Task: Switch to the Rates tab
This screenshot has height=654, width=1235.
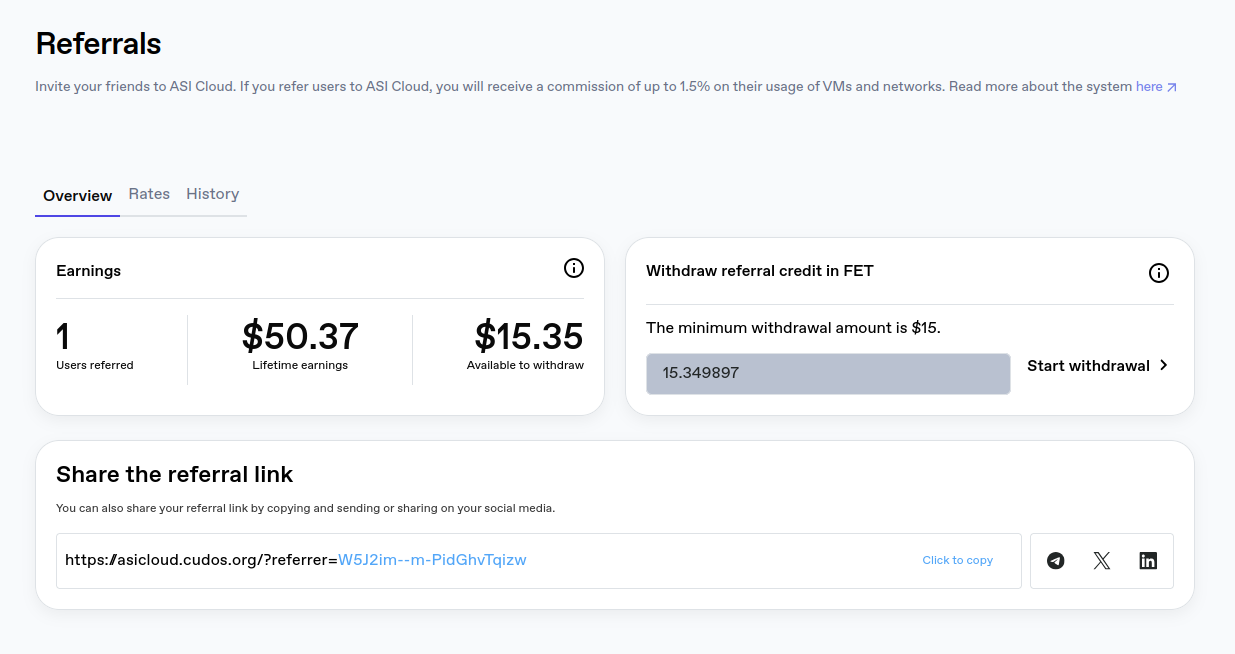Action: coord(148,194)
